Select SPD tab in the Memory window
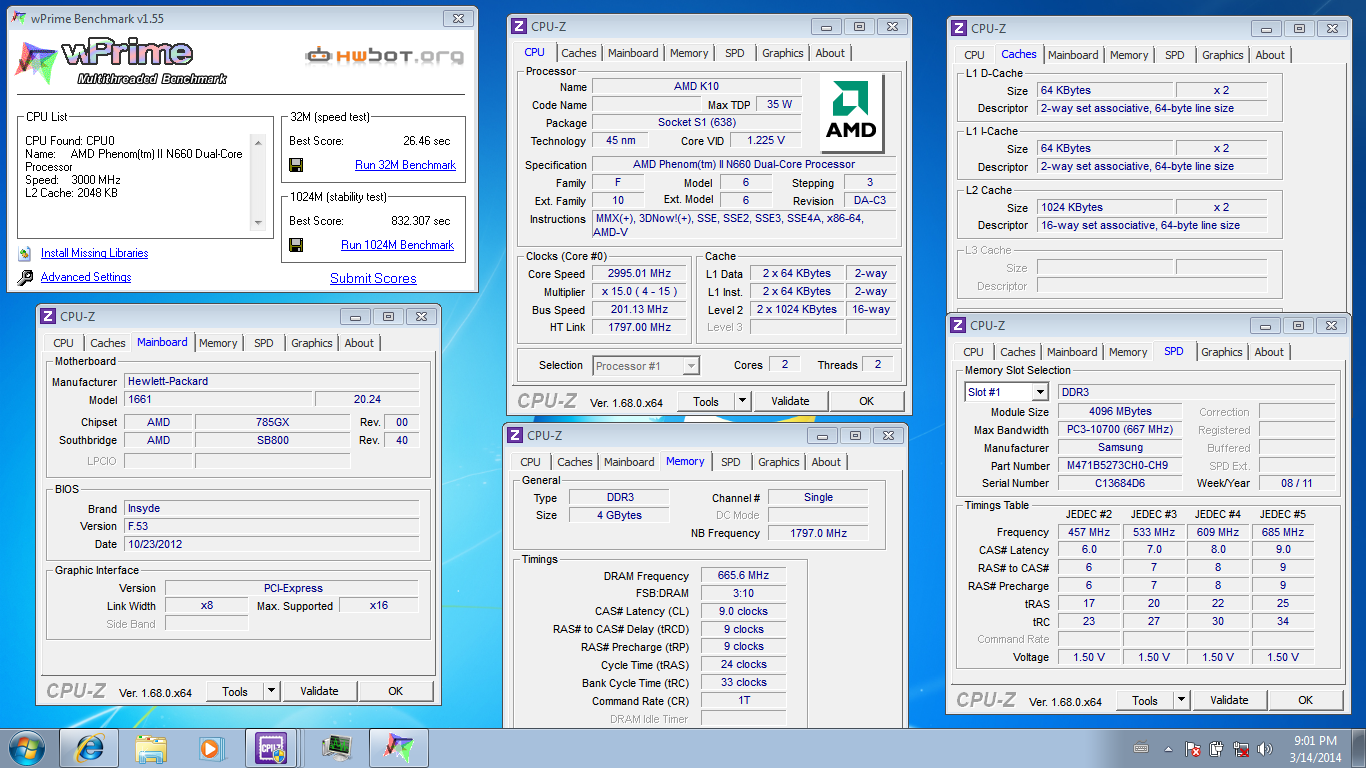Viewport: 1366px width, 768px height. coord(731,462)
